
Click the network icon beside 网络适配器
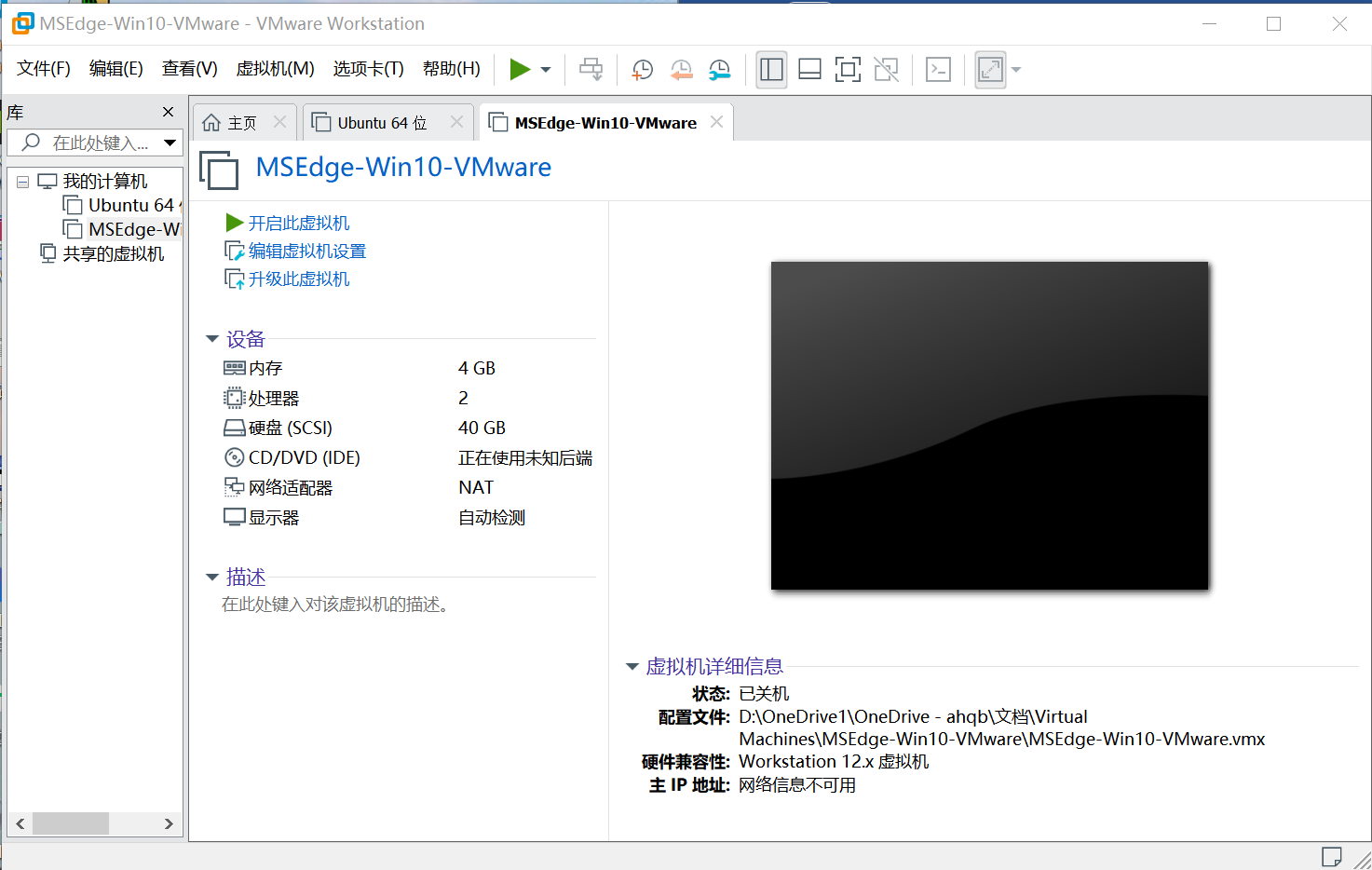pyautogui.click(x=235, y=487)
